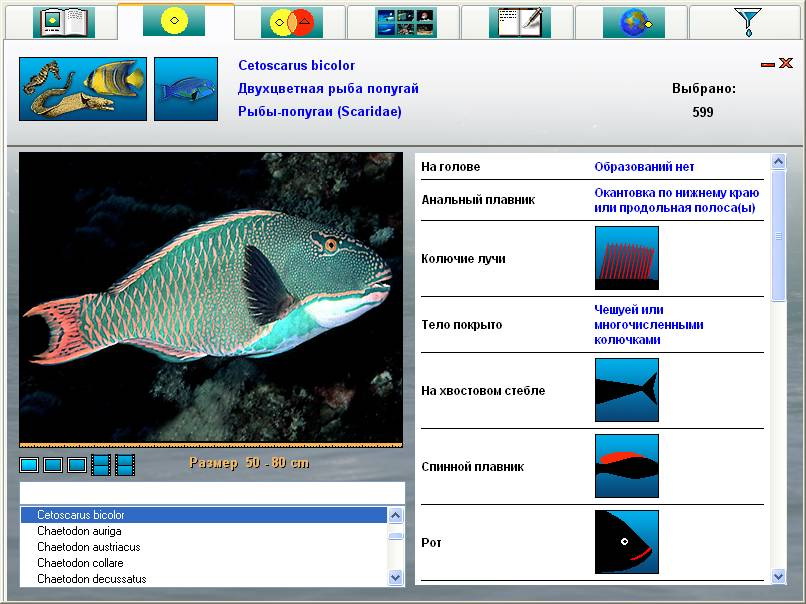Select Chaetodon austriacus in the list

204,547
